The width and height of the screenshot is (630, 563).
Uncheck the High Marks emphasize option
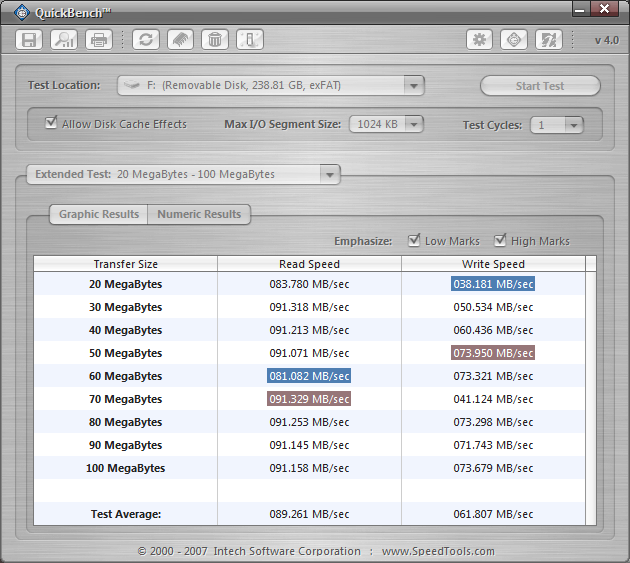500,241
